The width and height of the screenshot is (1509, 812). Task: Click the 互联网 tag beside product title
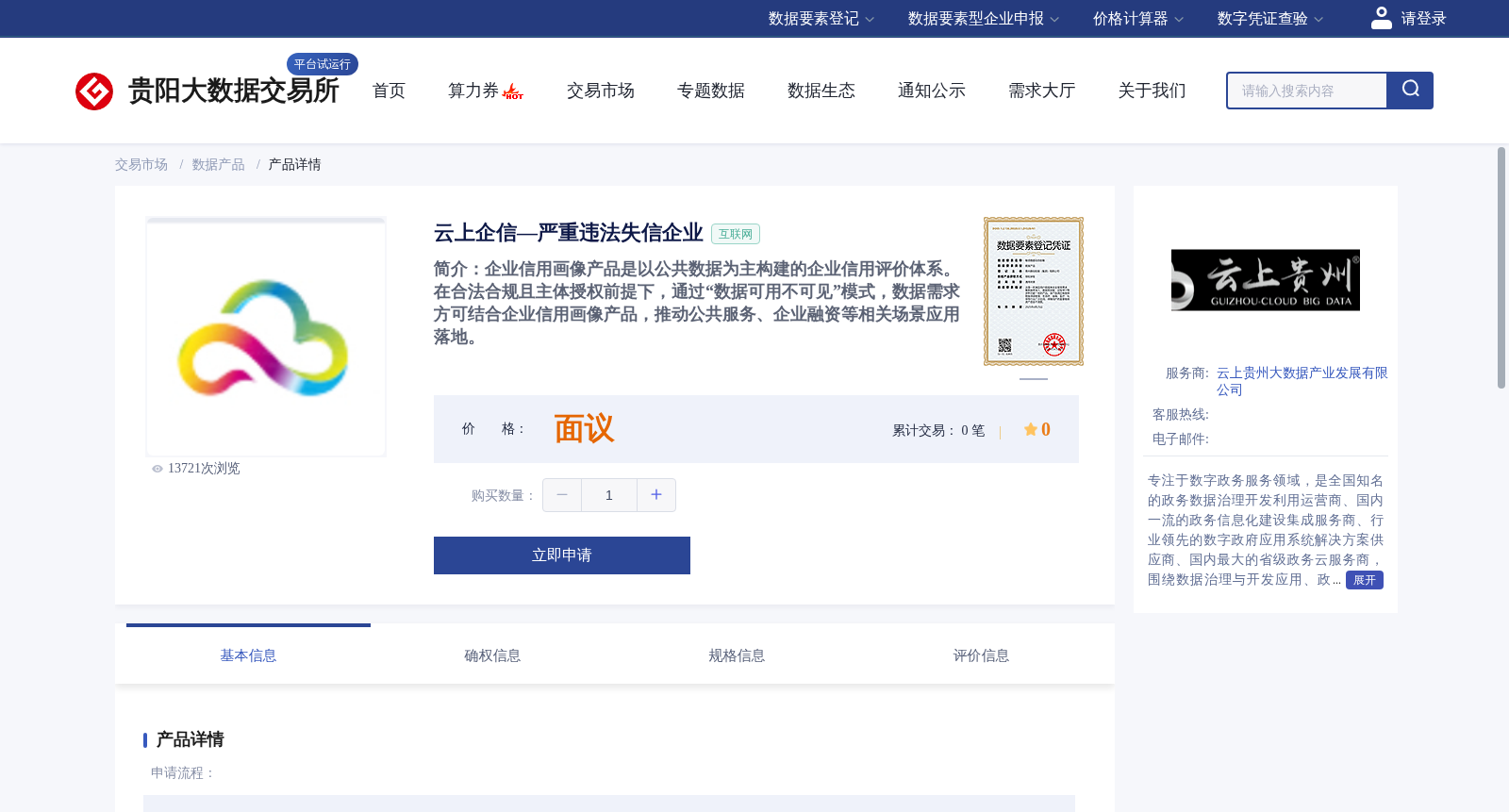736,234
